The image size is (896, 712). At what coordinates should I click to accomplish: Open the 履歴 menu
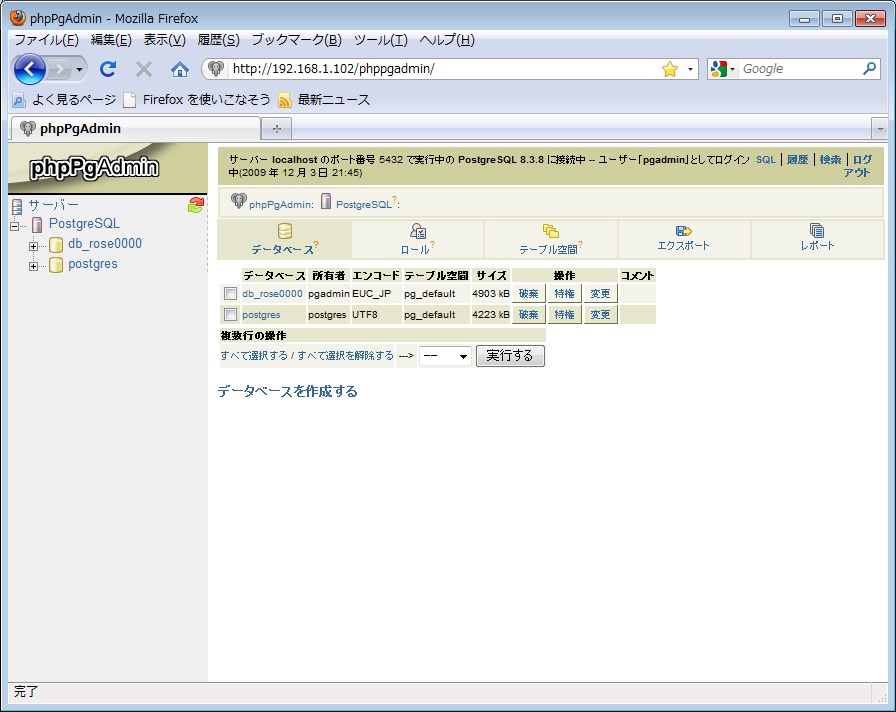218,40
